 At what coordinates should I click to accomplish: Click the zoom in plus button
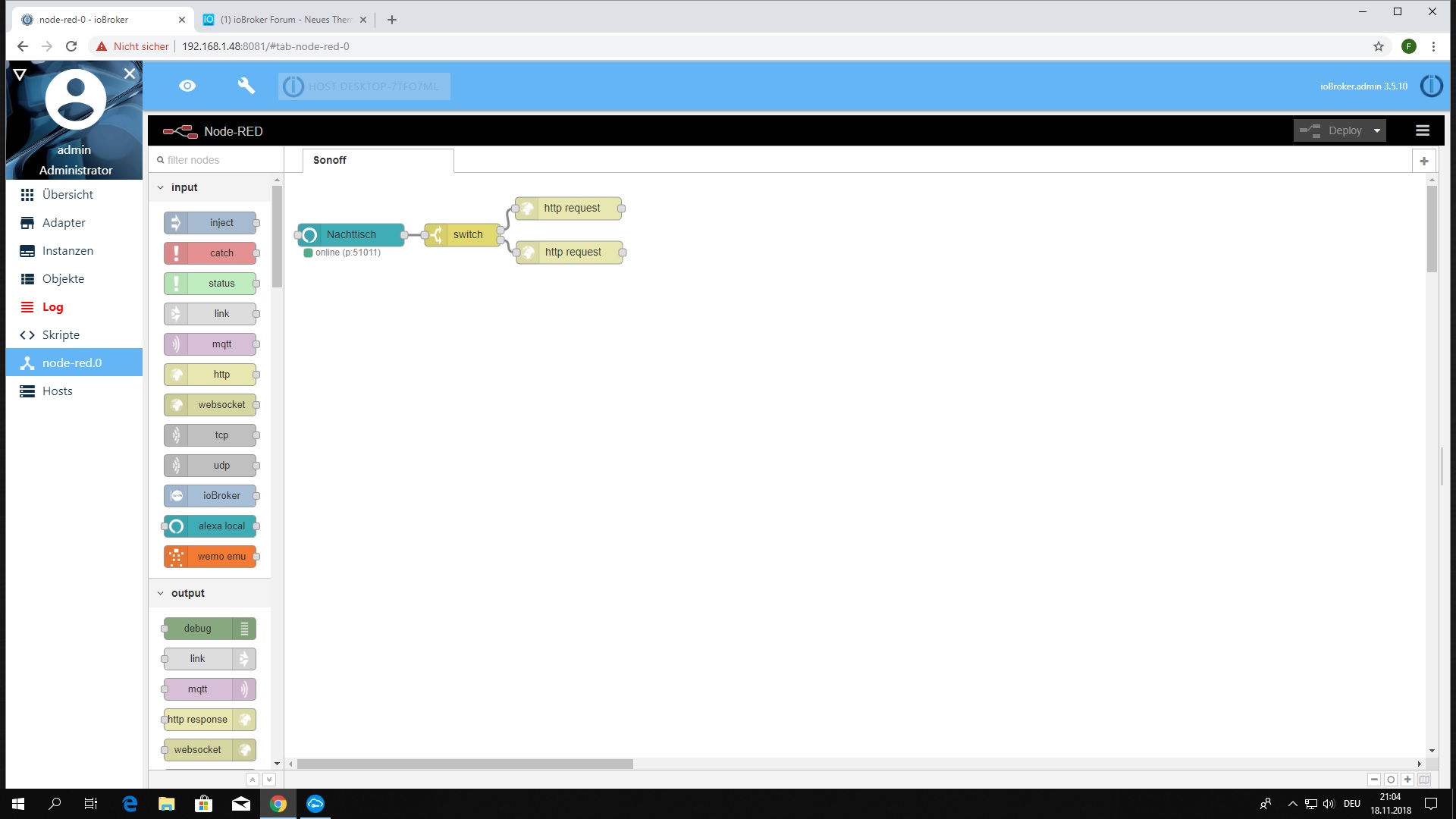[x=1407, y=780]
